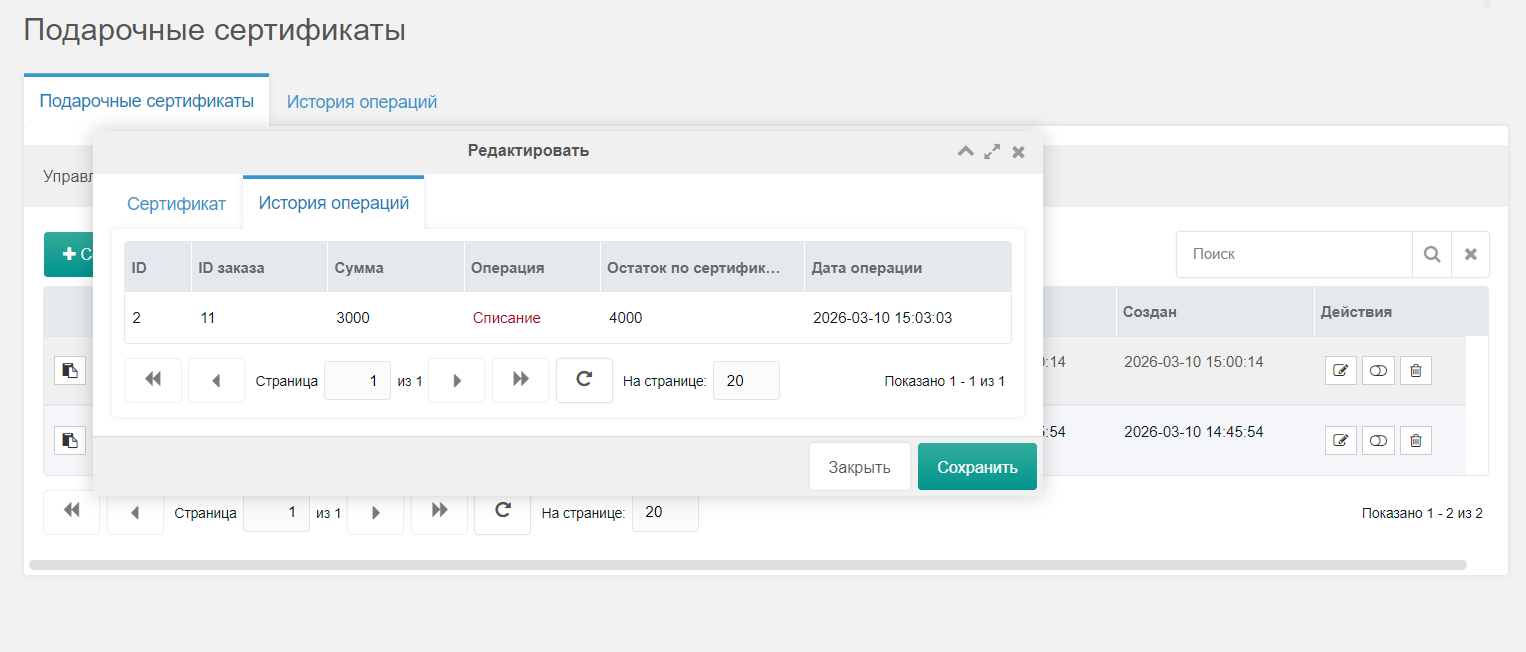The width and height of the screenshot is (1526, 652).
Task: Collapse the Редактировать dialog with chevron
Action: point(965,152)
